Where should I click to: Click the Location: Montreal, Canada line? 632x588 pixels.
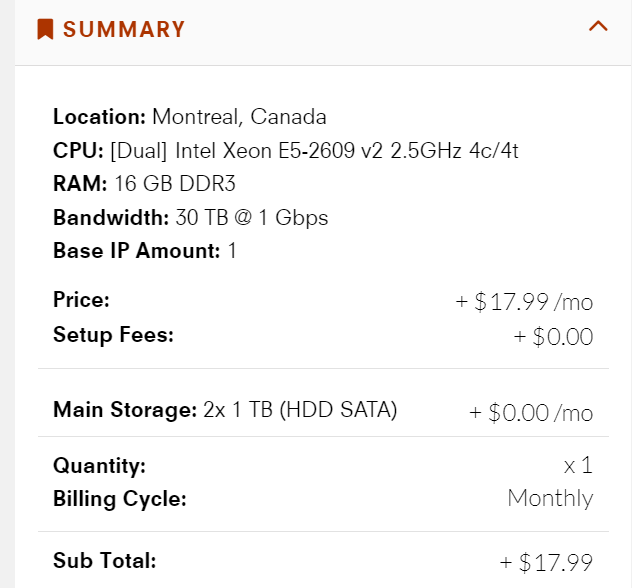(190, 117)
